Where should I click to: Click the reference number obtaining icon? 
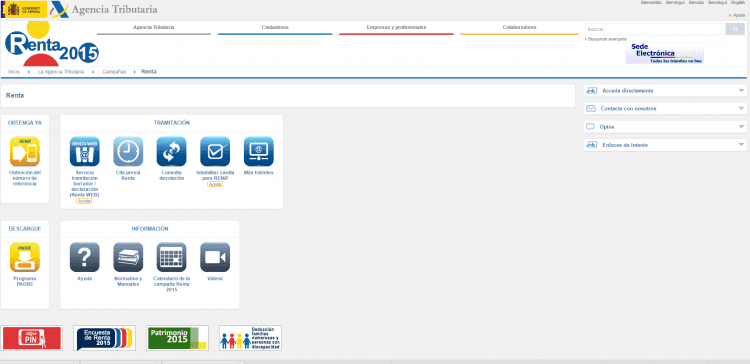(25, 152)
